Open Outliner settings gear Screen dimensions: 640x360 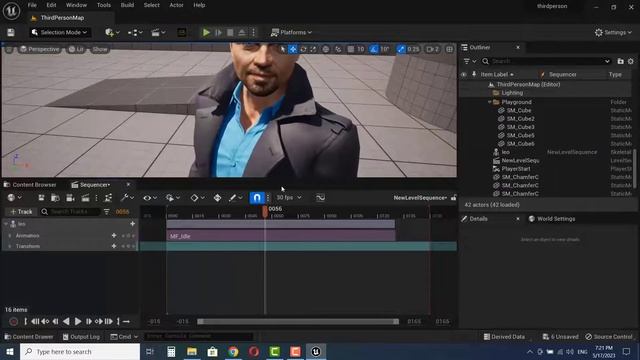[x=631, y=61]
